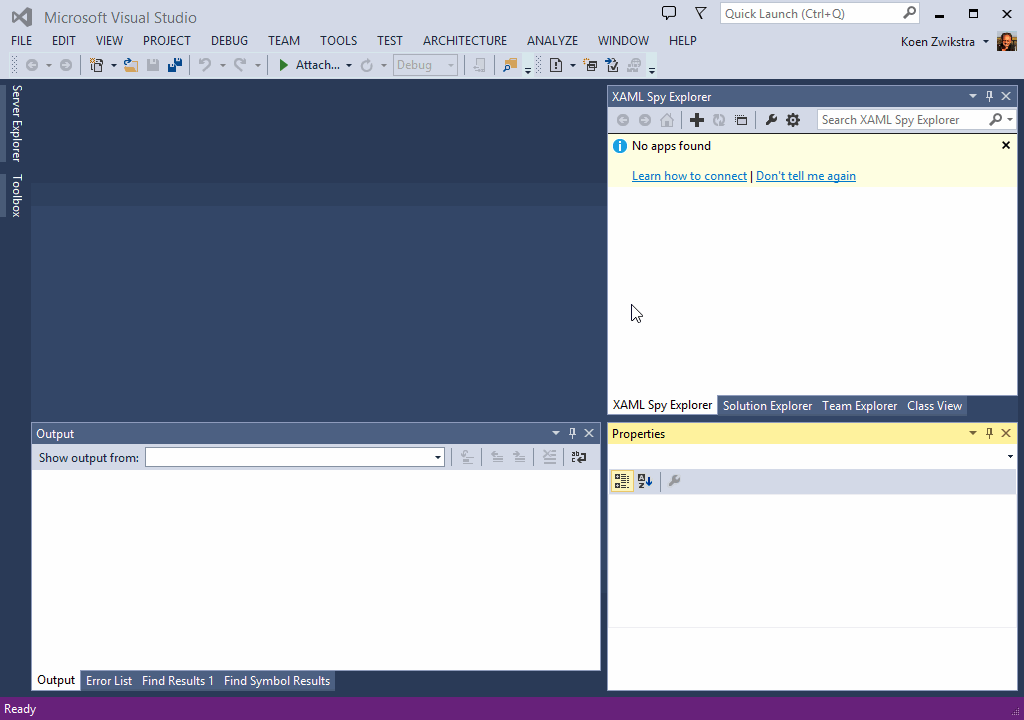Open XAML Spy settings gear
Screen dimensions: 1024x720
[x=793, y=120]
